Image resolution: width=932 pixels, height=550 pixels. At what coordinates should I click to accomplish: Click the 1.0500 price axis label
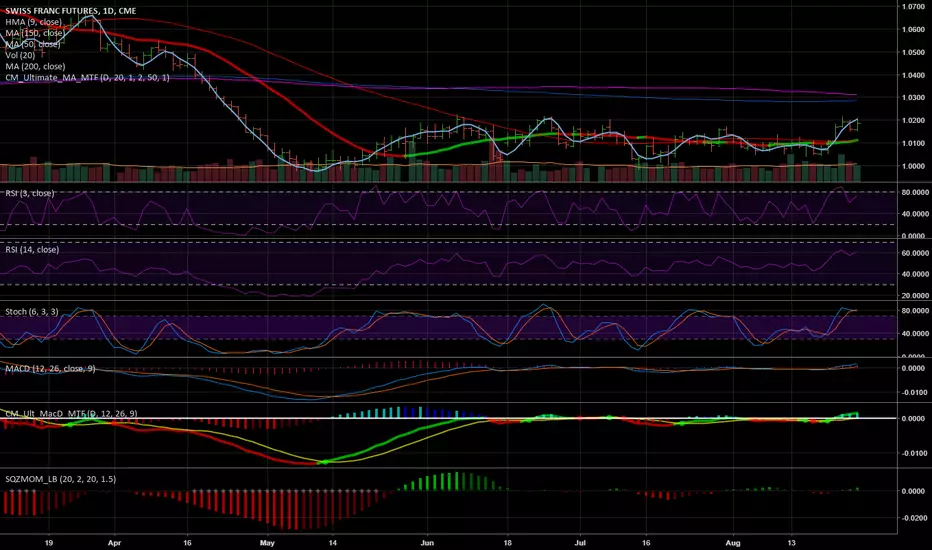[x=913, y=52]
